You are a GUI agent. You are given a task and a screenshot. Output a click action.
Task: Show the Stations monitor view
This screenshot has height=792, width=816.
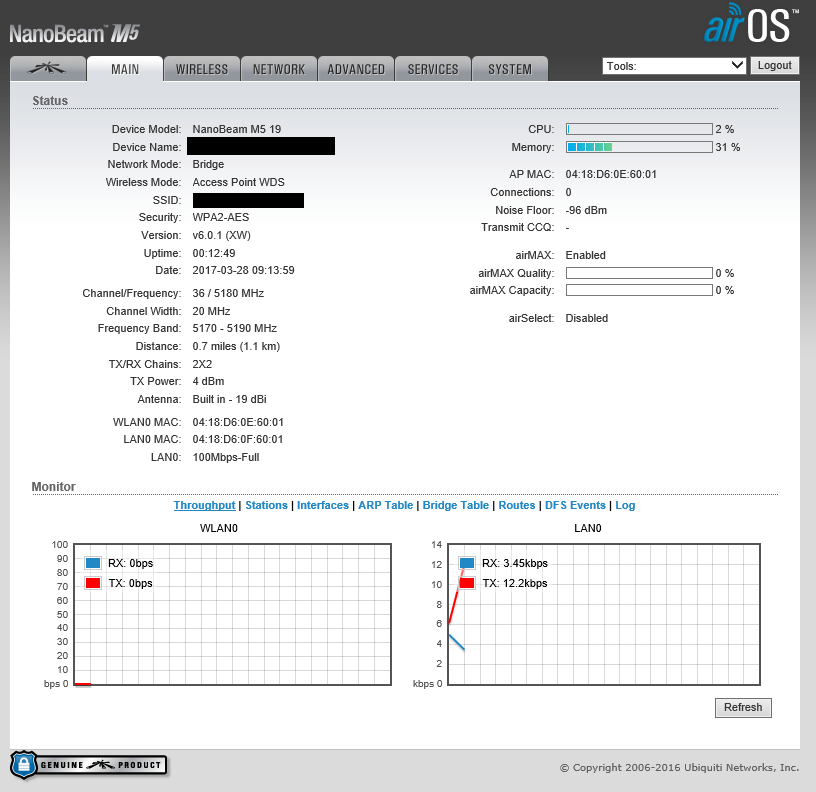(266, 506)
